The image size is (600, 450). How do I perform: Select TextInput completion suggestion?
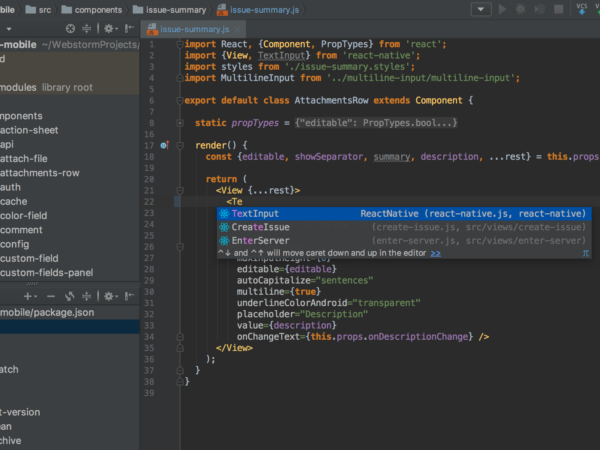(404, 214)
